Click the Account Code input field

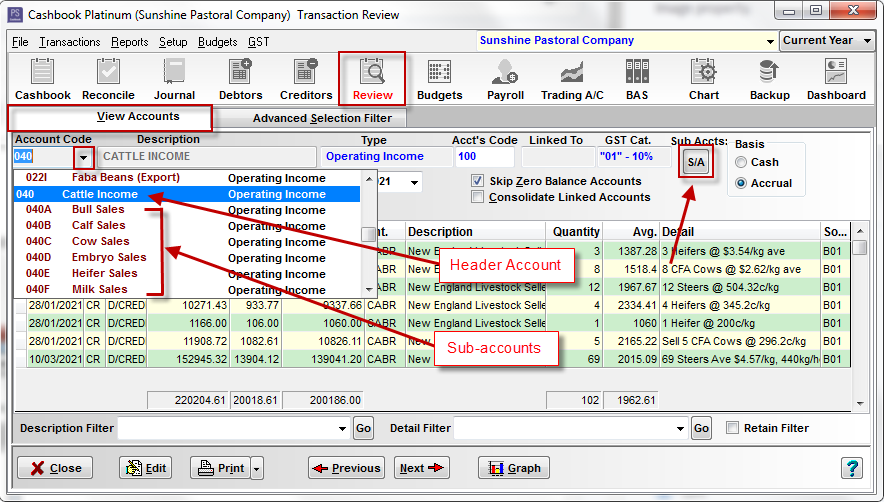[x=43, y=157]
